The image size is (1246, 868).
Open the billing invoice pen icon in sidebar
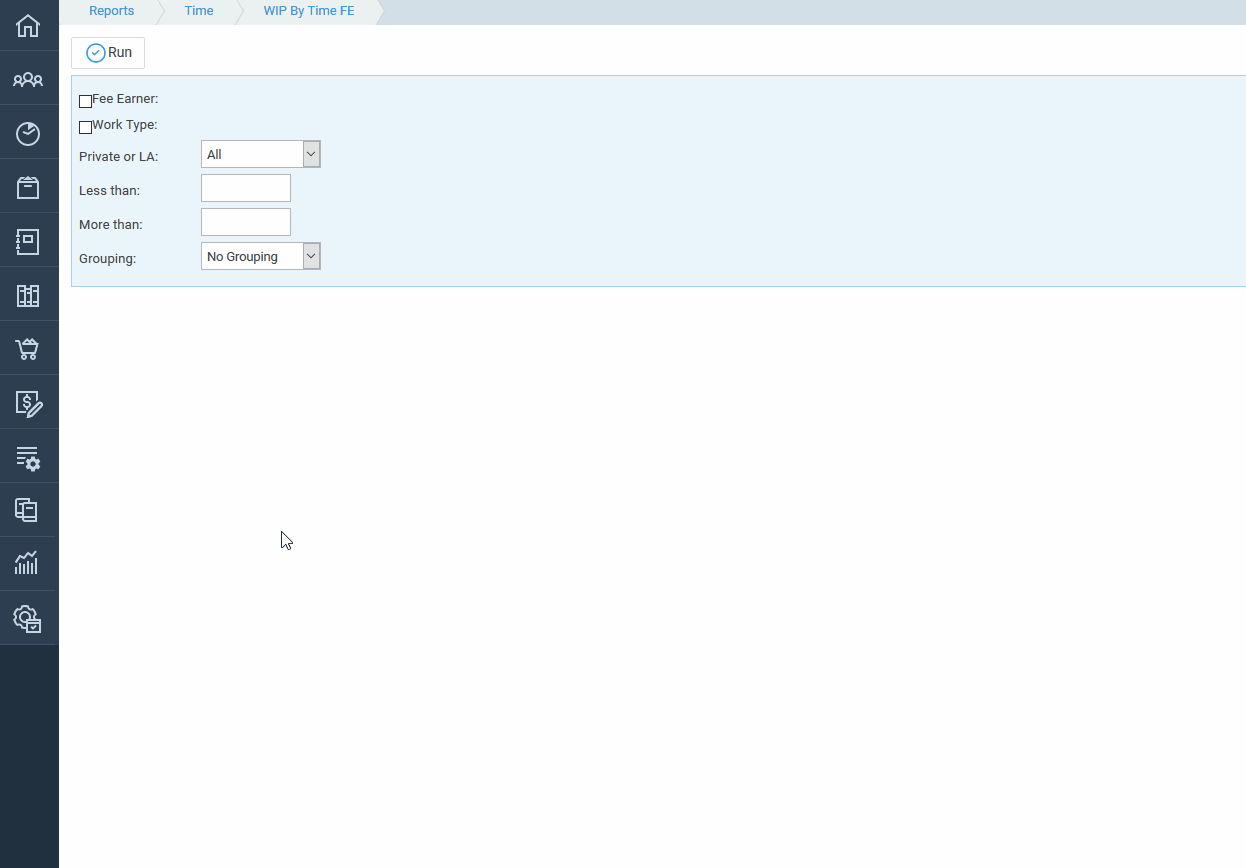click(x=29, y=403)
